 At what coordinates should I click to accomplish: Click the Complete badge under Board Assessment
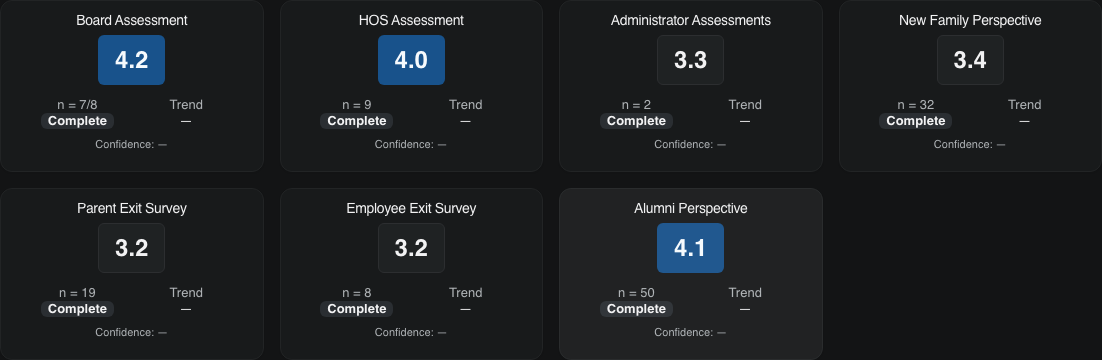click(x=77, y=121)
